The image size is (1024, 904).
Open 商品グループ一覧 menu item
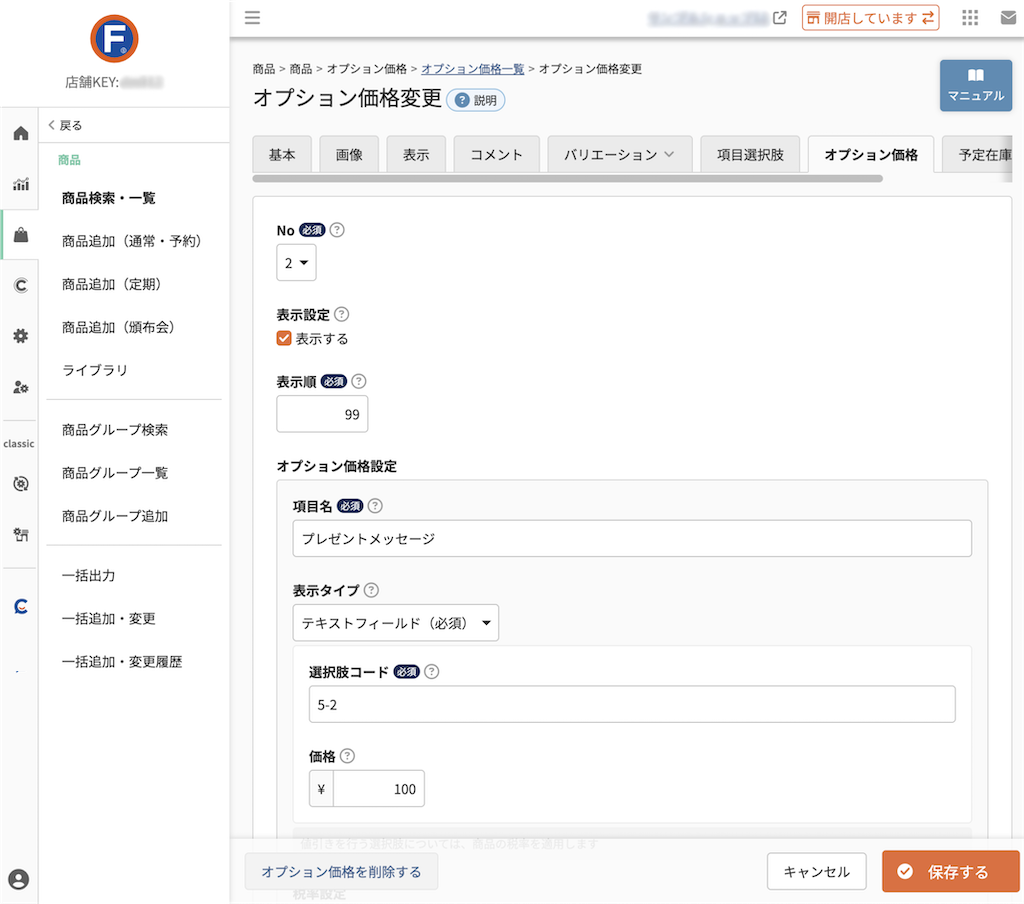pyautogui.click(x=115, y=473)
